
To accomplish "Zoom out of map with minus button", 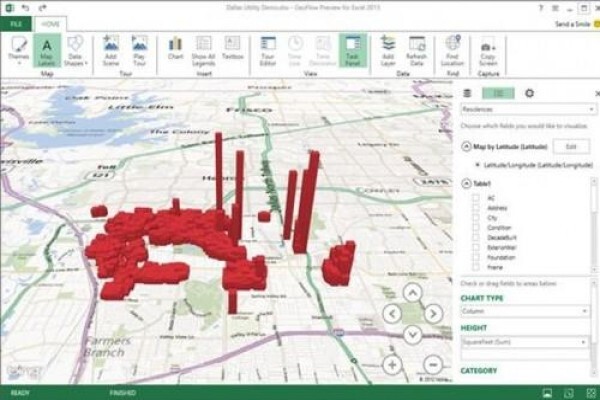I will pyautogui.click(x=433, y=365).
